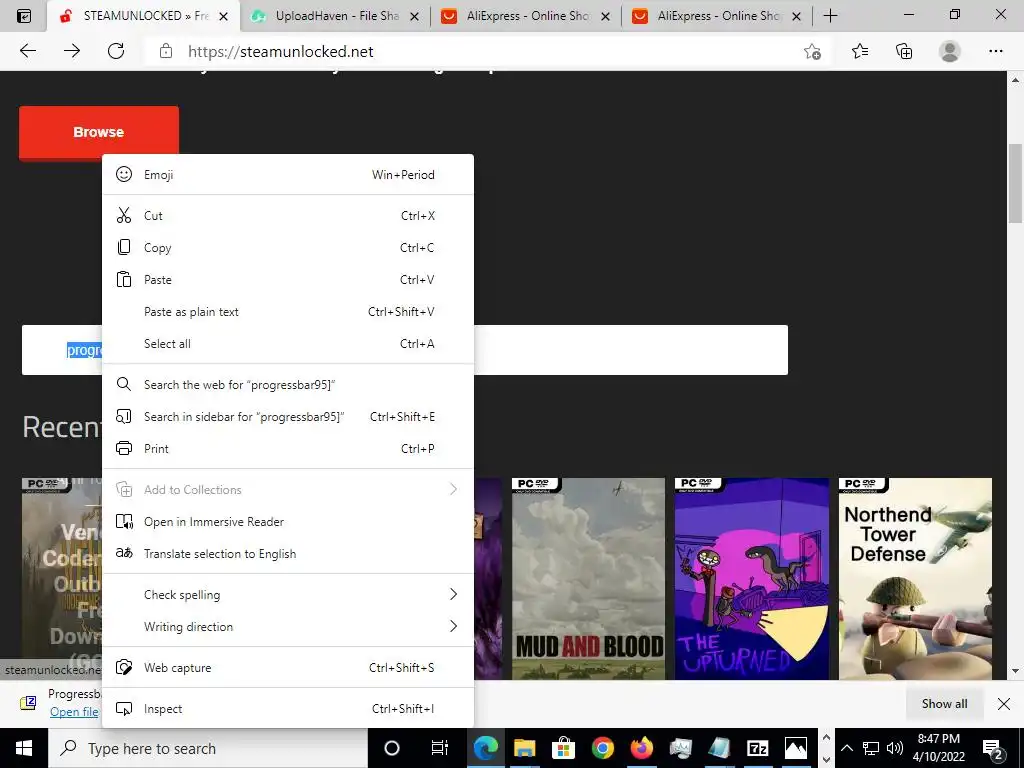Expand Writing direction submenu
Viewport: 1024px width, 768px height.
click(x=288, y=626)
